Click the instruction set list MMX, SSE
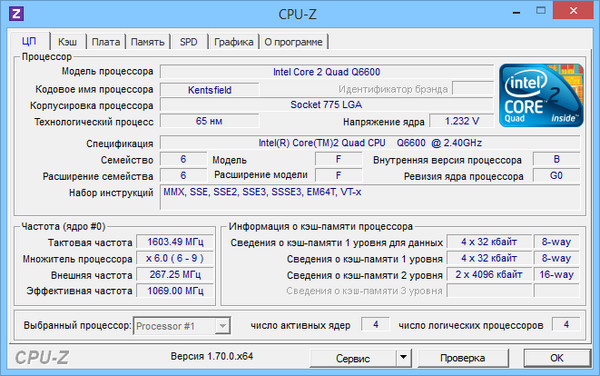Screen dimensions: 600x376 coord(370,197)
